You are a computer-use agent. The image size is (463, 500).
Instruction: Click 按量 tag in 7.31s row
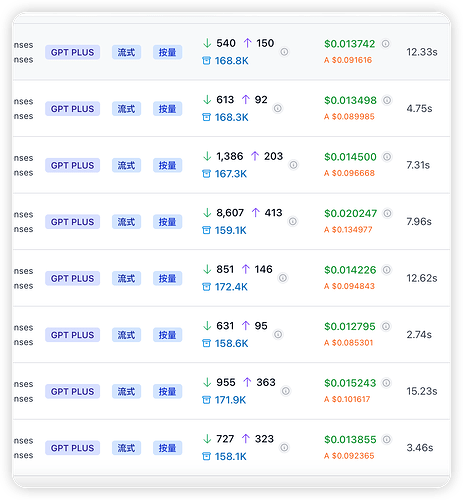pyautogui.click(x=167, y=165)
